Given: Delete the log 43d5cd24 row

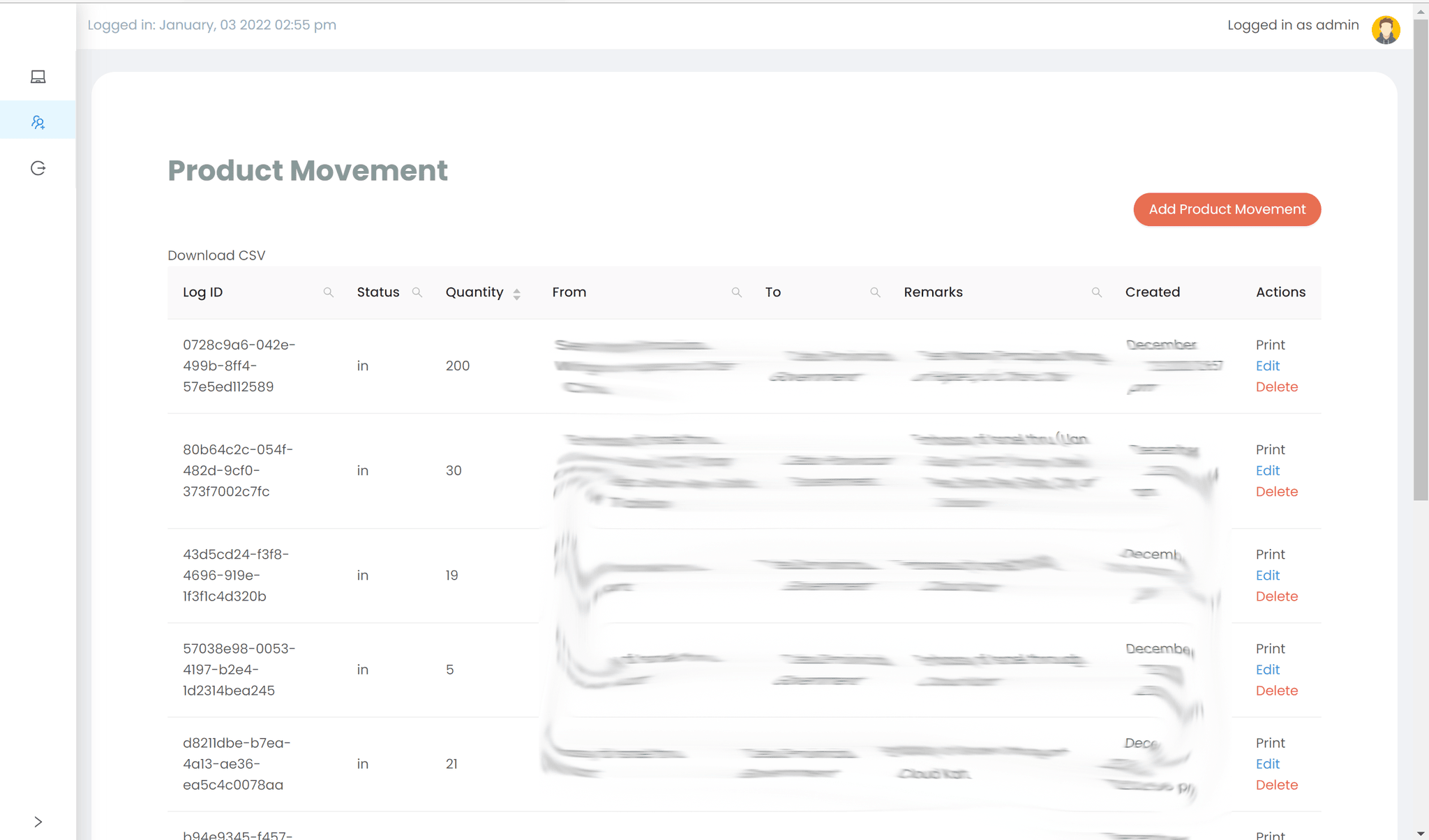Looking at the screenshot, I should click(x=1277, y=596).
